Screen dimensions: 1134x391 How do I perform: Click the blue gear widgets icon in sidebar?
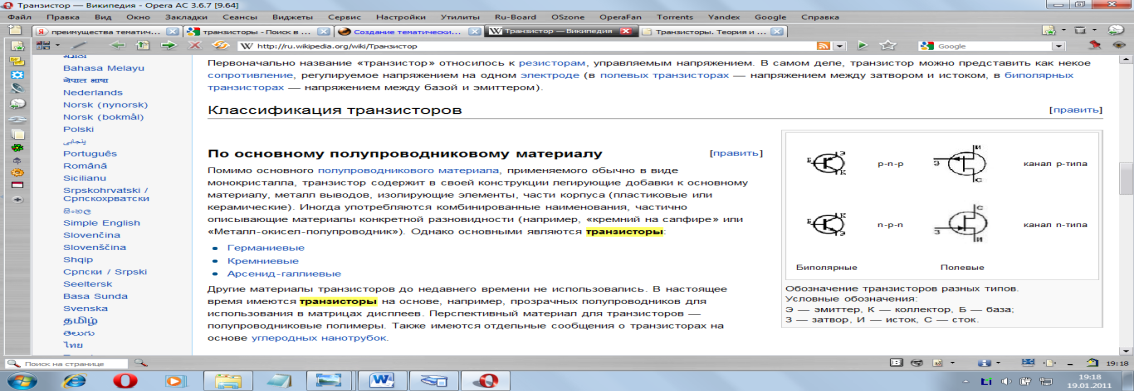17,75
